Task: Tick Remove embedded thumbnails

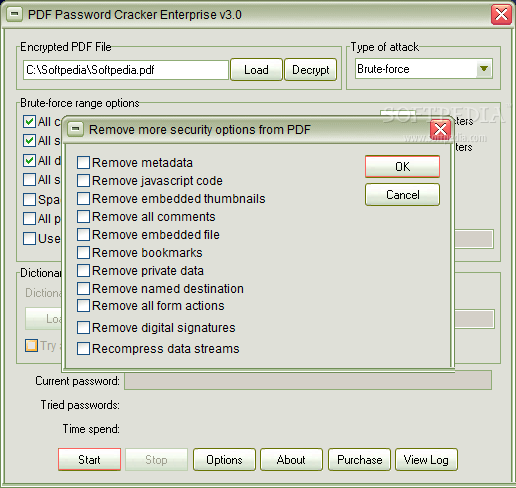Action: tap(83, 199)
